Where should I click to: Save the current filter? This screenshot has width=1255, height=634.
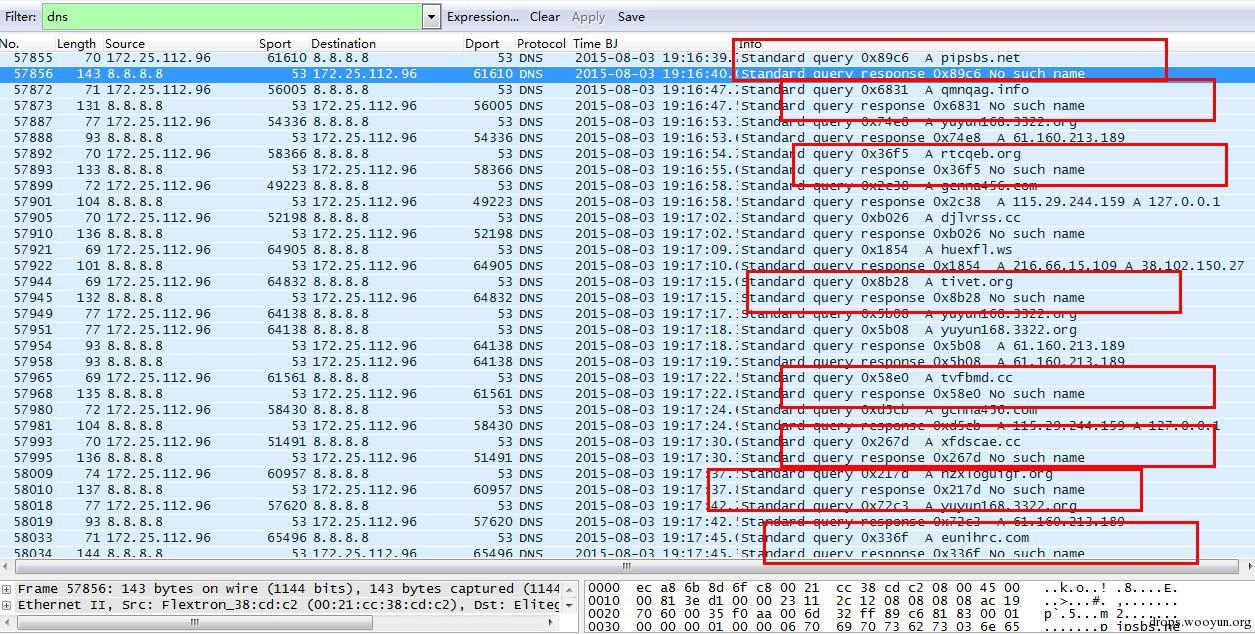coord(631,17)
